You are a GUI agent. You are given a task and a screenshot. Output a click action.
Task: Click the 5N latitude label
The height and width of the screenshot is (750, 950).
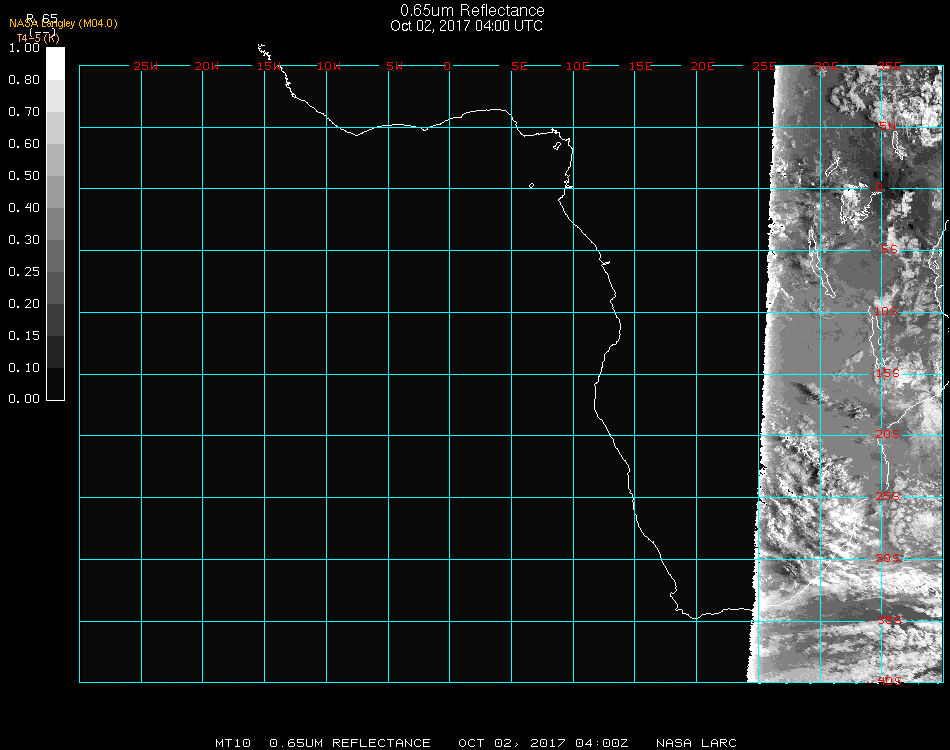pyautogui.click(x=888, y=126)
